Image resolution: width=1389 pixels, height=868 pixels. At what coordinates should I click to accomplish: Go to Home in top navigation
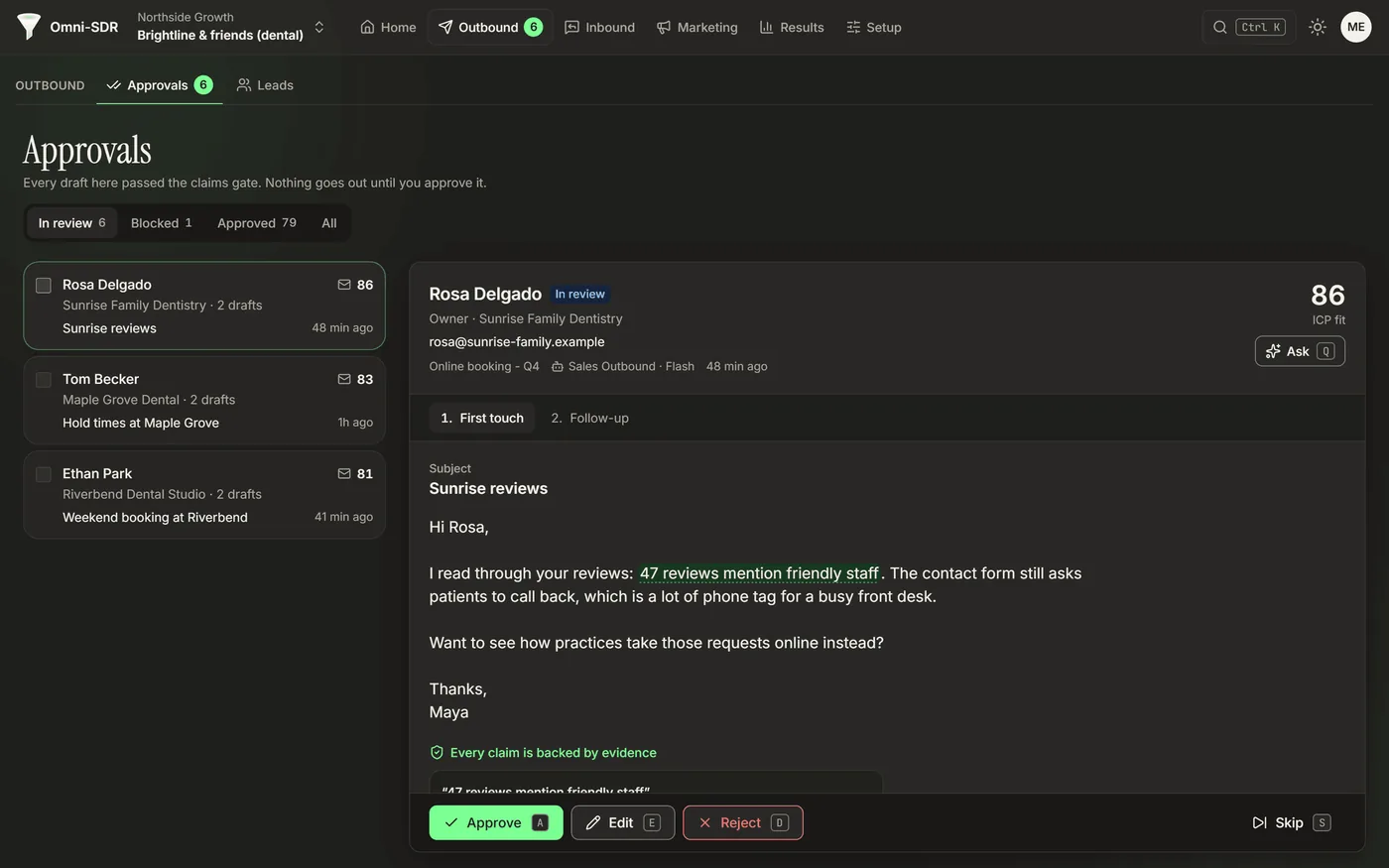click(x=388, y=27)
